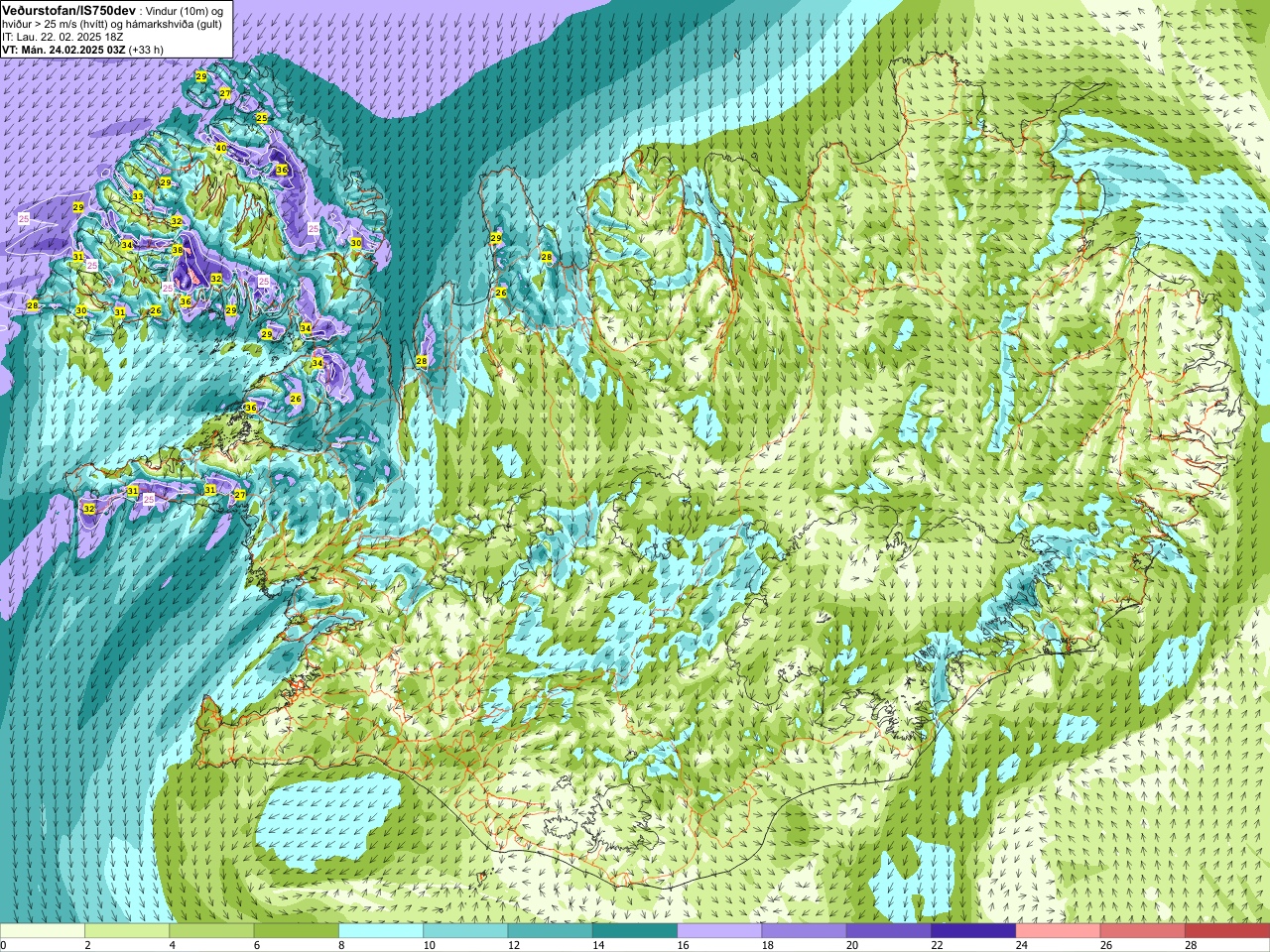Click the legend scale label "24"
Screen dimensions: 1270x952
[x=1022, y=945]
